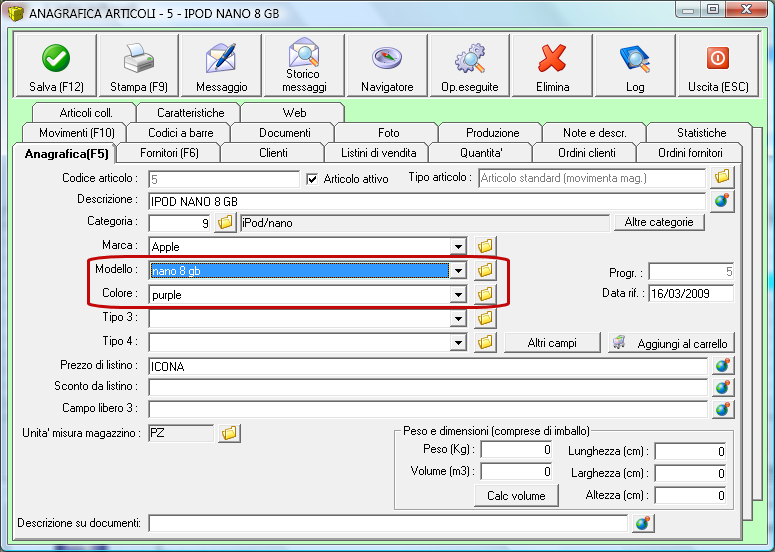Click Calc volume button
The image size is (775, 552).
pos(516,496)
